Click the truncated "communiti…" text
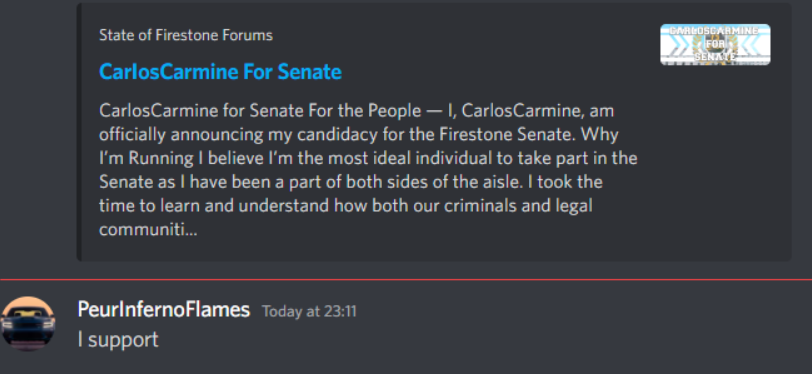 [x=148, y=229]
